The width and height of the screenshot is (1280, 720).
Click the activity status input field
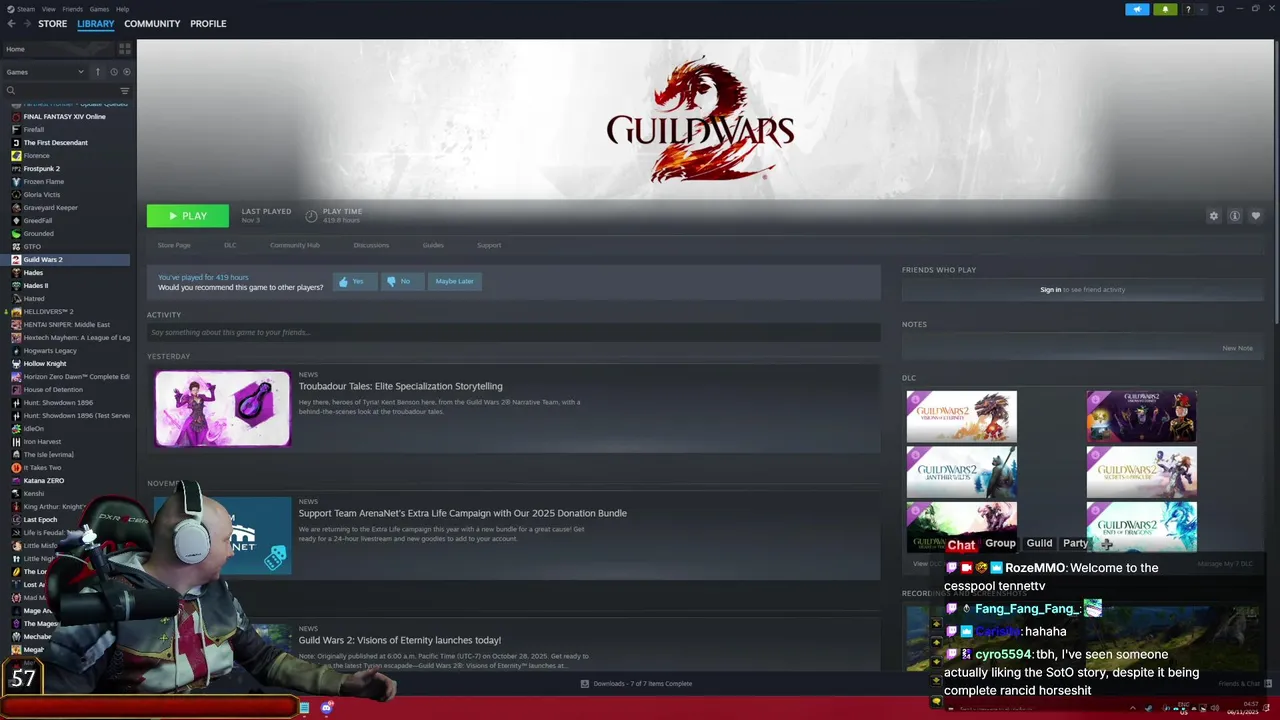[514, 332]
